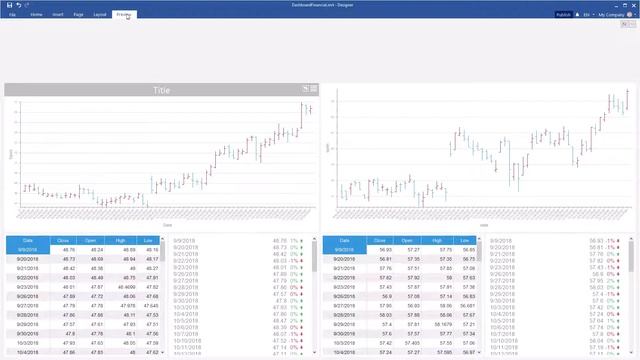Click the Save icon in title bar
This screenshot has width=640, height=360.
click(9, 5)
